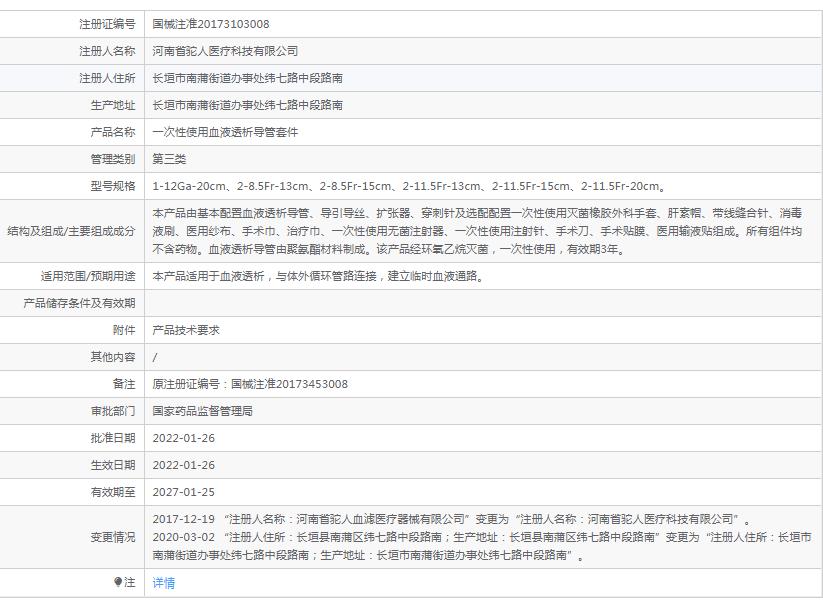Click 产品技术要求 in the 附件 row
The height and width of the screenshot is (602, 823).
tap(186, 330)
